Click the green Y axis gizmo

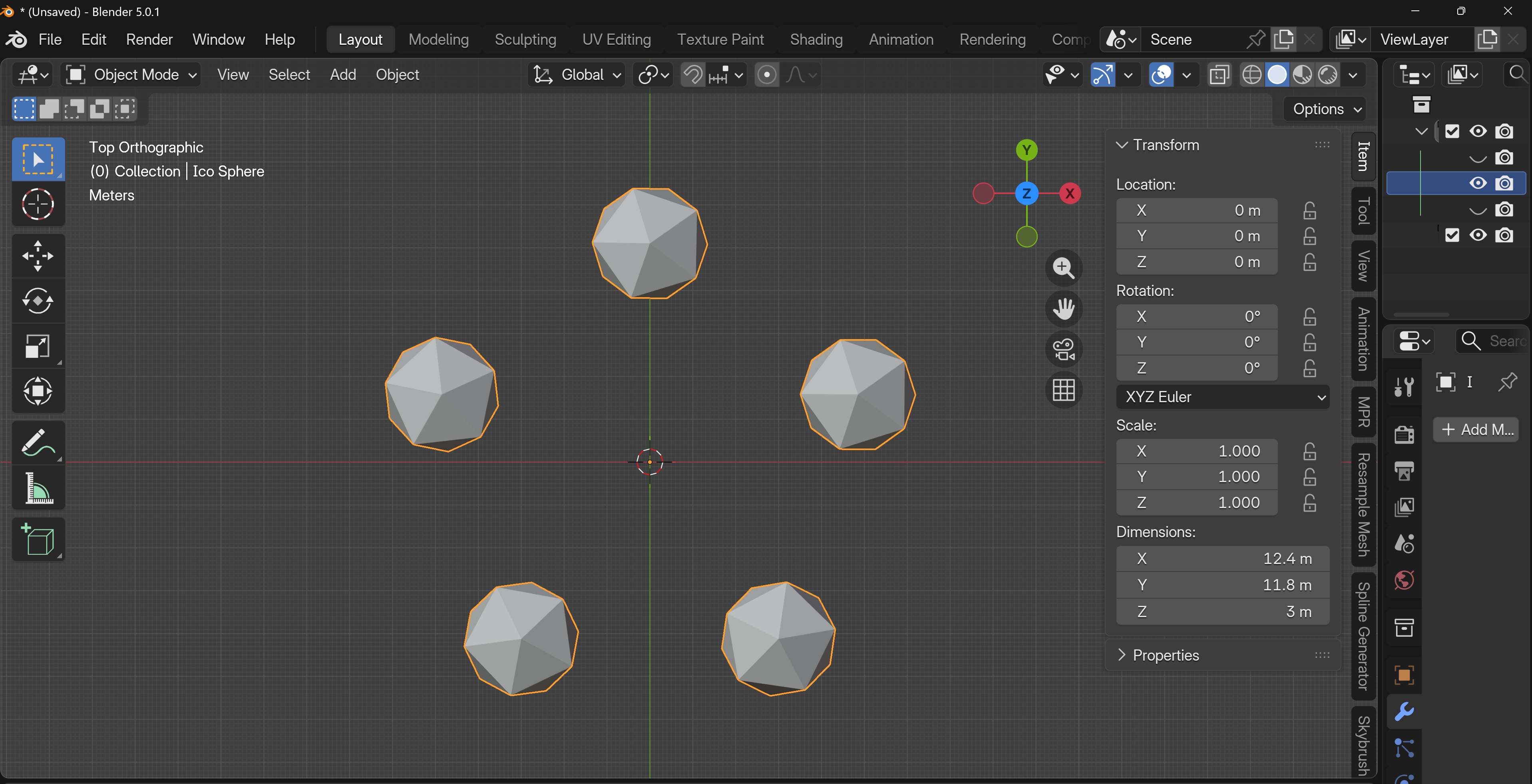[1027, 150]
